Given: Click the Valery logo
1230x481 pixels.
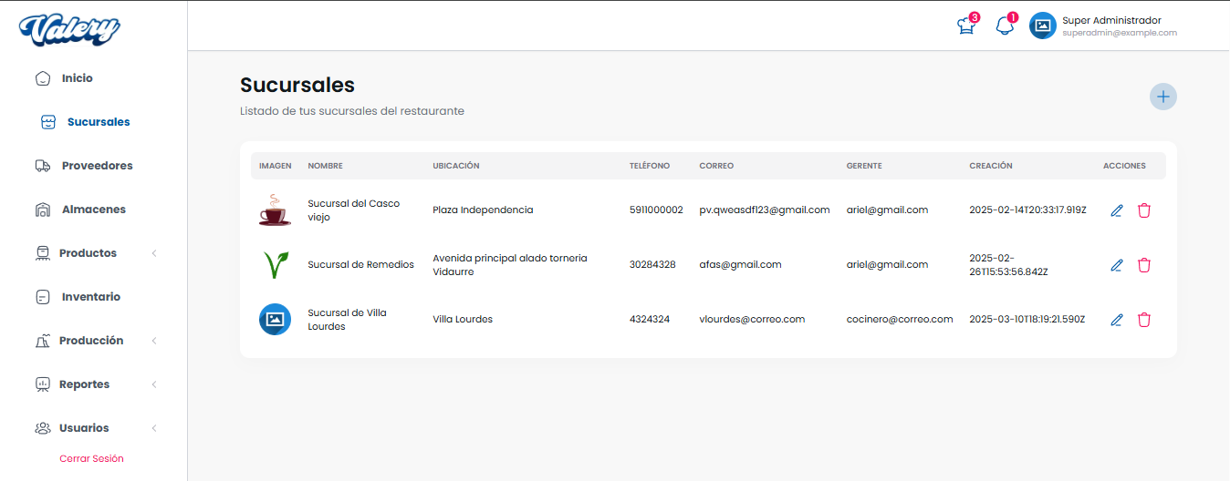Looking at the screenshot, I should click(x=69, y=29).
